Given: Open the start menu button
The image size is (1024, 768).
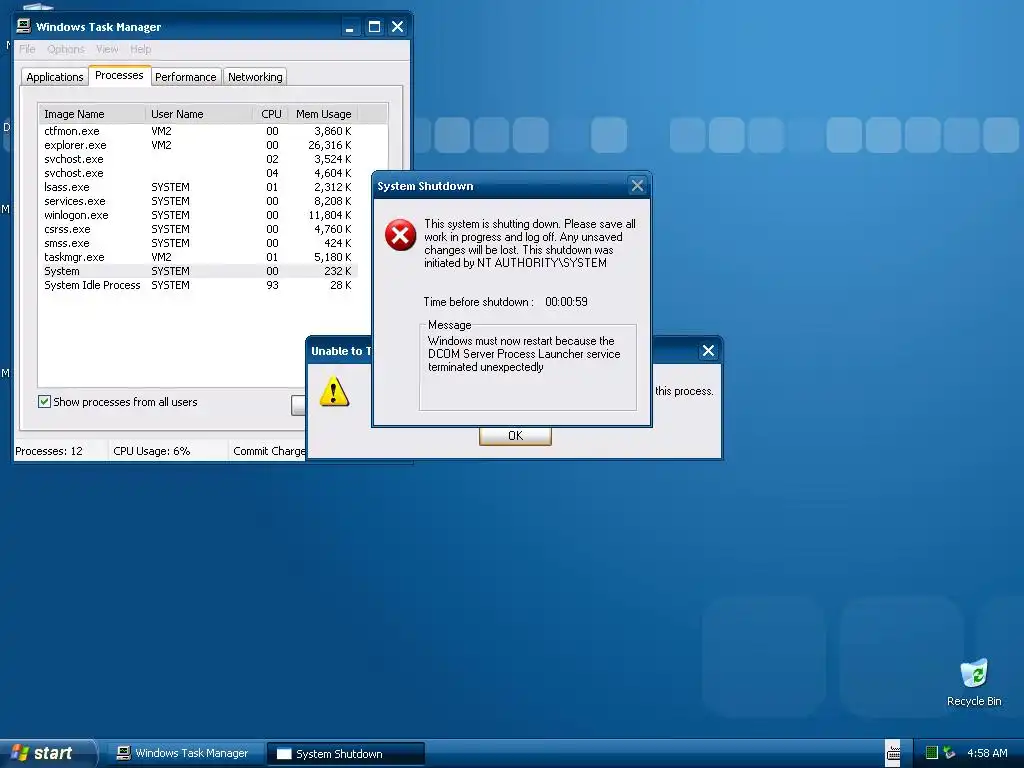Looking at the screenshot, I should pyautogui.click(x=47, y=753).
